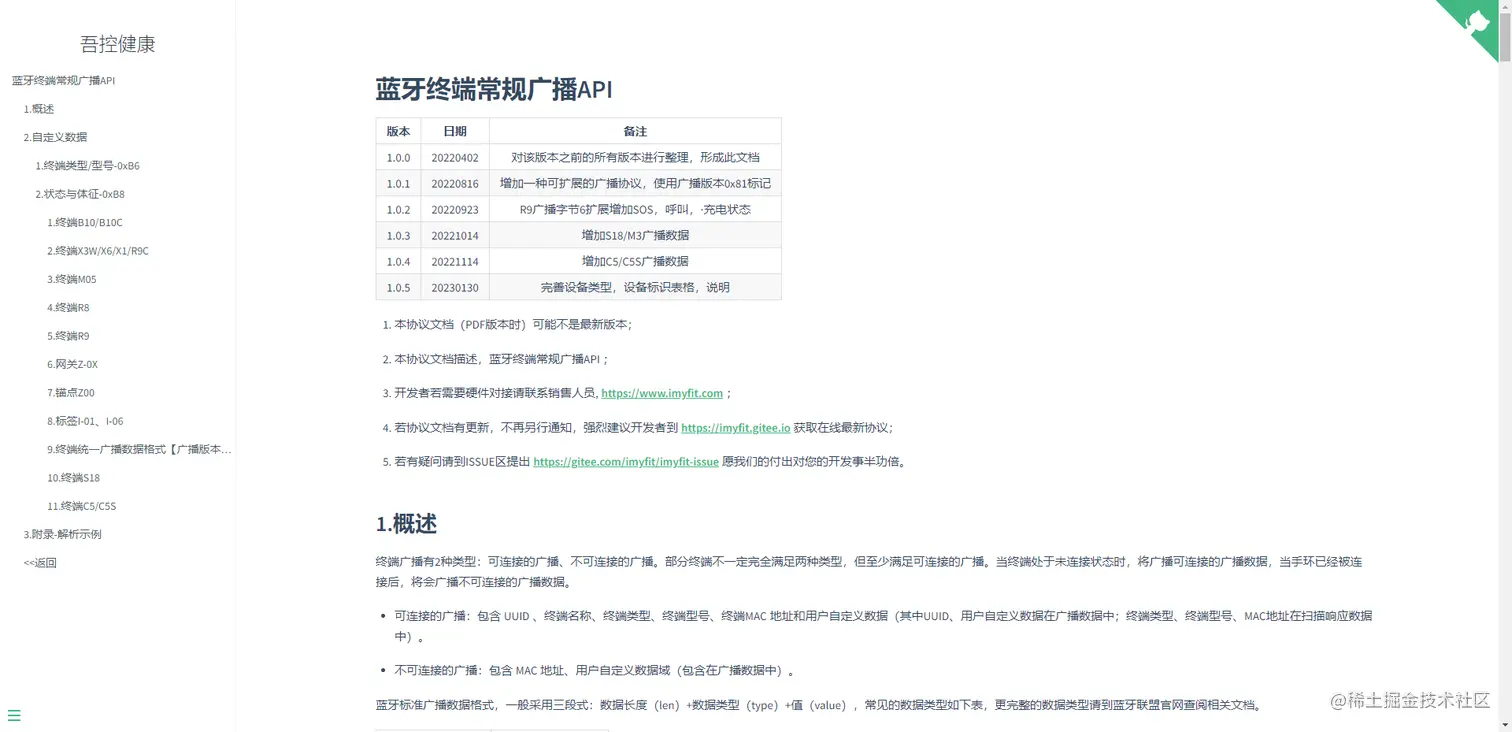The height and width of the screenshot is (732, 1512).
Task: Click the 备注 table column header
Action: click(635, 131)
